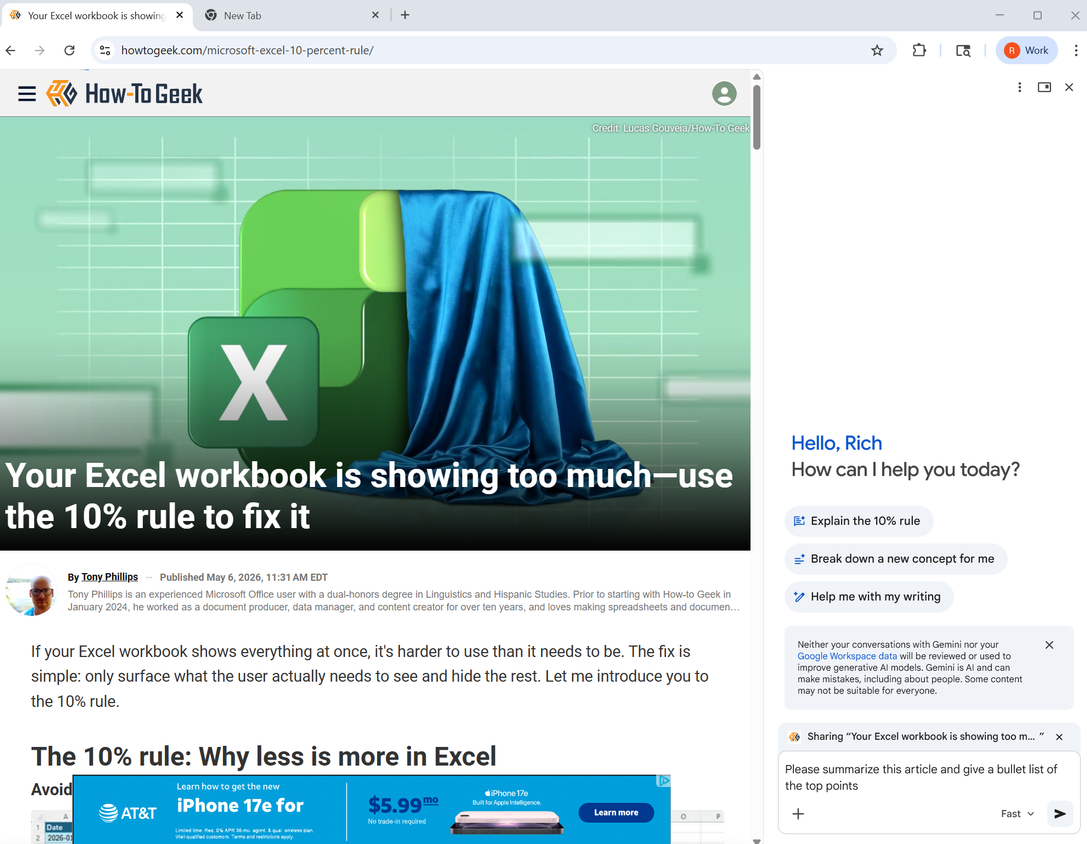Click the 'Hello, Rich' greeting text
The height and width of the screenshot is (844, 1087).
[836, 443]
